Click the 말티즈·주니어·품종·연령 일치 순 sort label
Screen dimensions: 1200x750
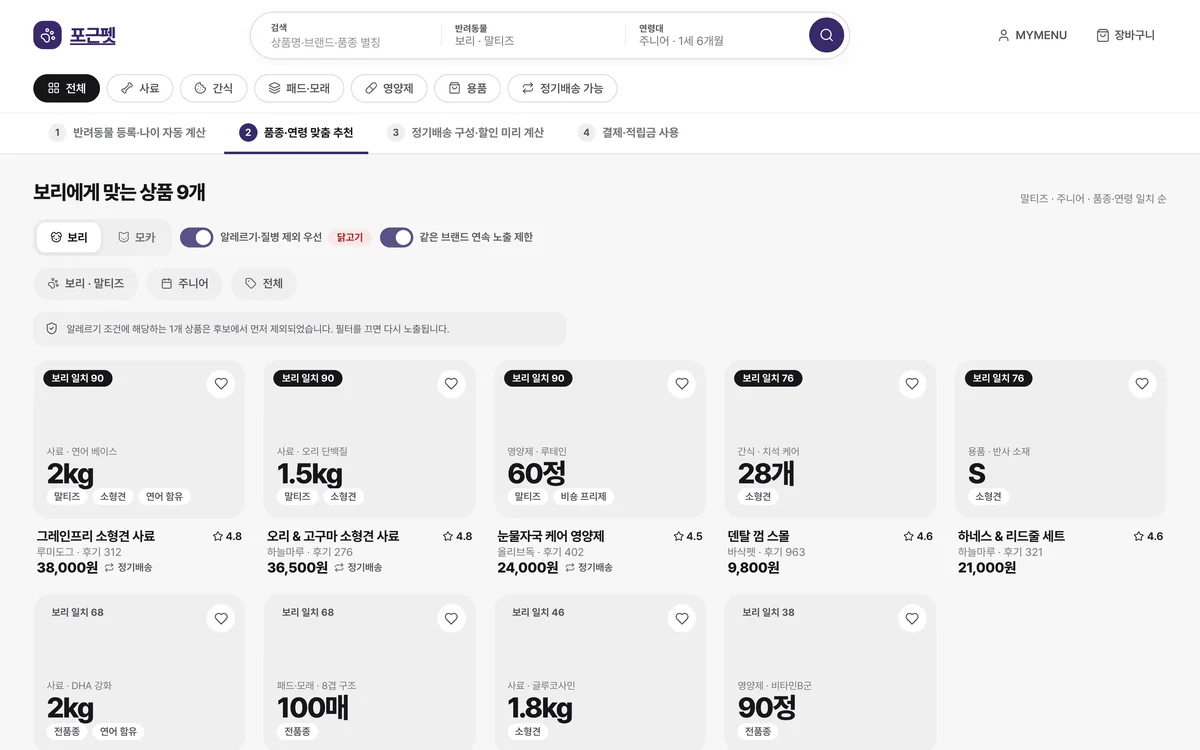(1093, 199)
